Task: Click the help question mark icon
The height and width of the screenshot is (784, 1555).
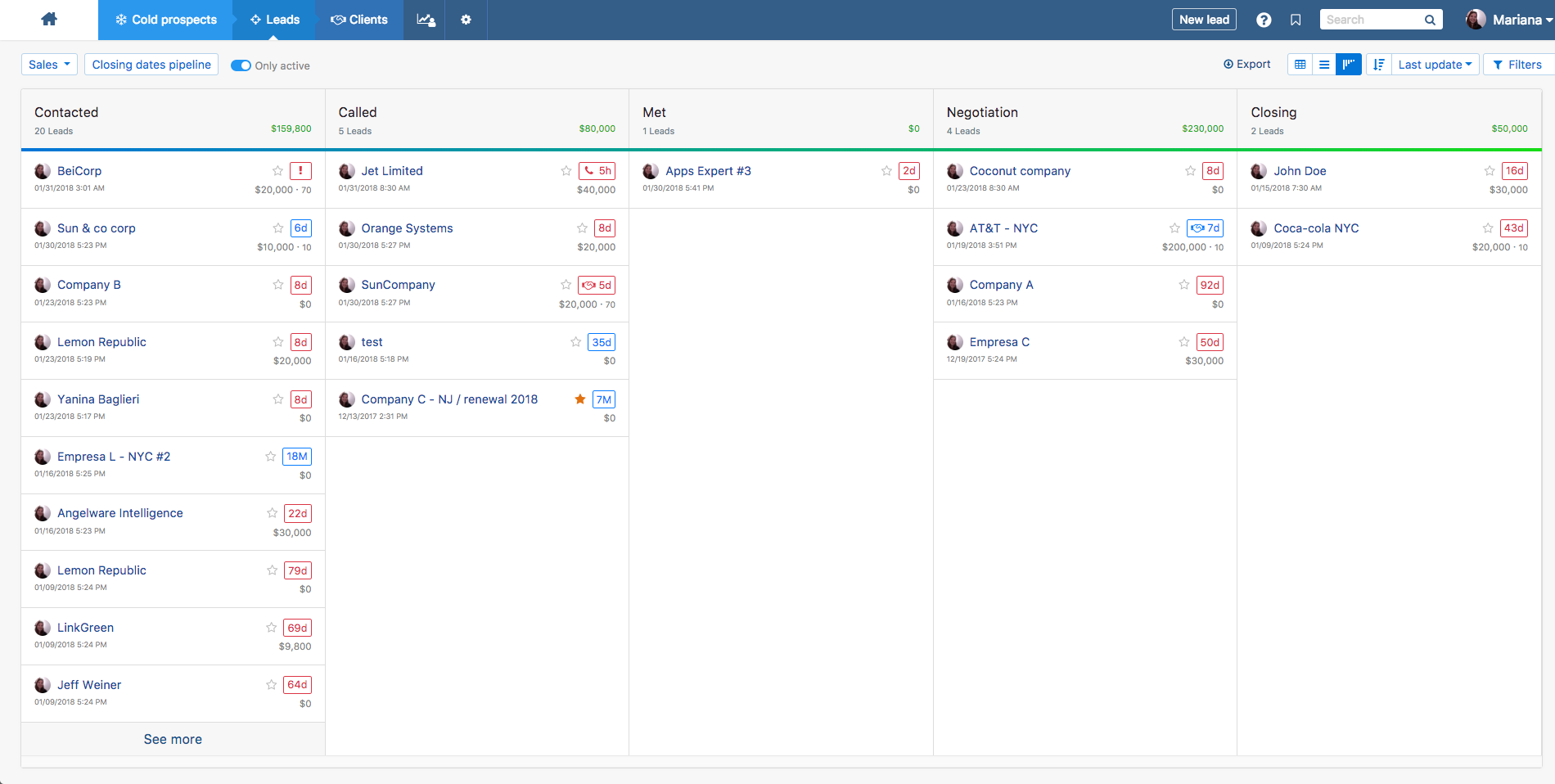Action: pos(1264,20)
